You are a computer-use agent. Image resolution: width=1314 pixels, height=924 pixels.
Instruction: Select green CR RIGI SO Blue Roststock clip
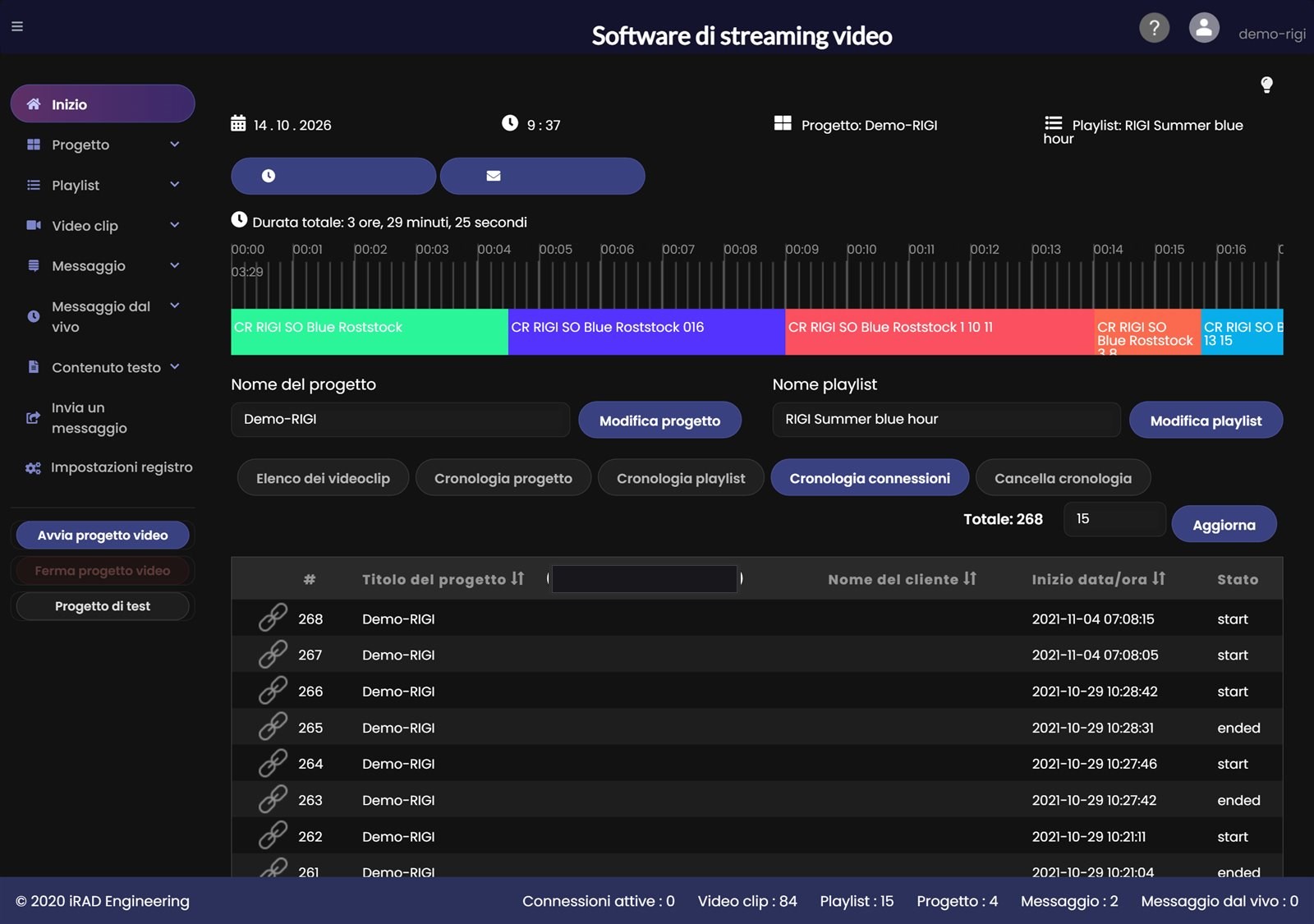(370, 332)
